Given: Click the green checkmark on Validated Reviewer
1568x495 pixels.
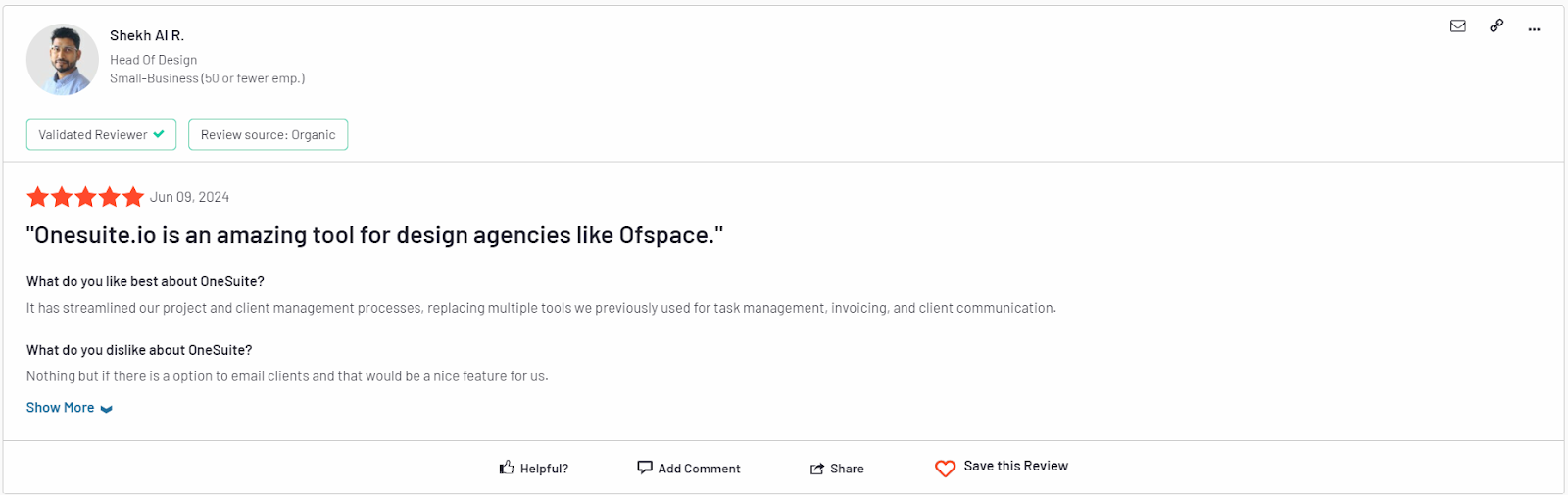Looking at the screenshot, I should [159, 134].
